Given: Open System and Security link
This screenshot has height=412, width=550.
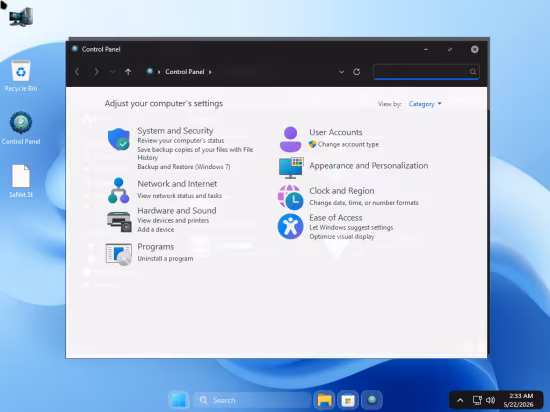Looking at the screenshot, I should pos(175,131).
